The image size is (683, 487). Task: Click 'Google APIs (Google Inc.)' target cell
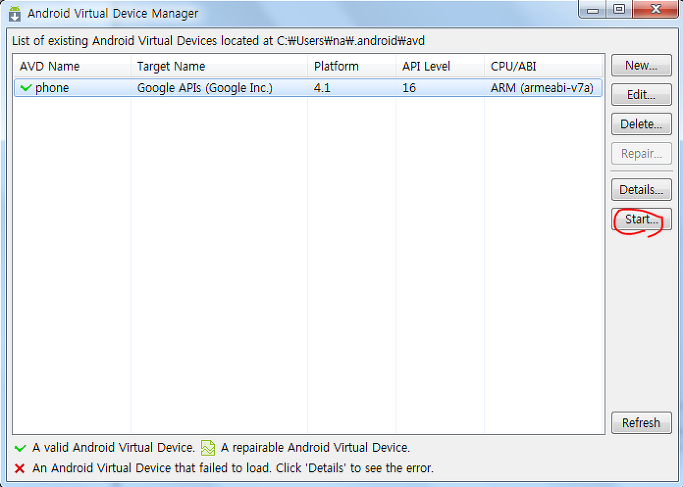[205, 88]
